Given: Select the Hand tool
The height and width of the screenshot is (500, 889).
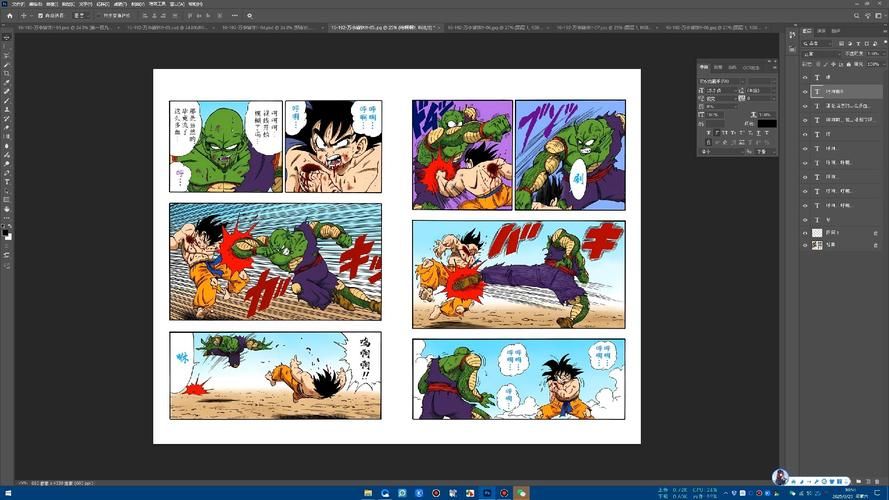Looking at the screenshot, I should [6, 208].
